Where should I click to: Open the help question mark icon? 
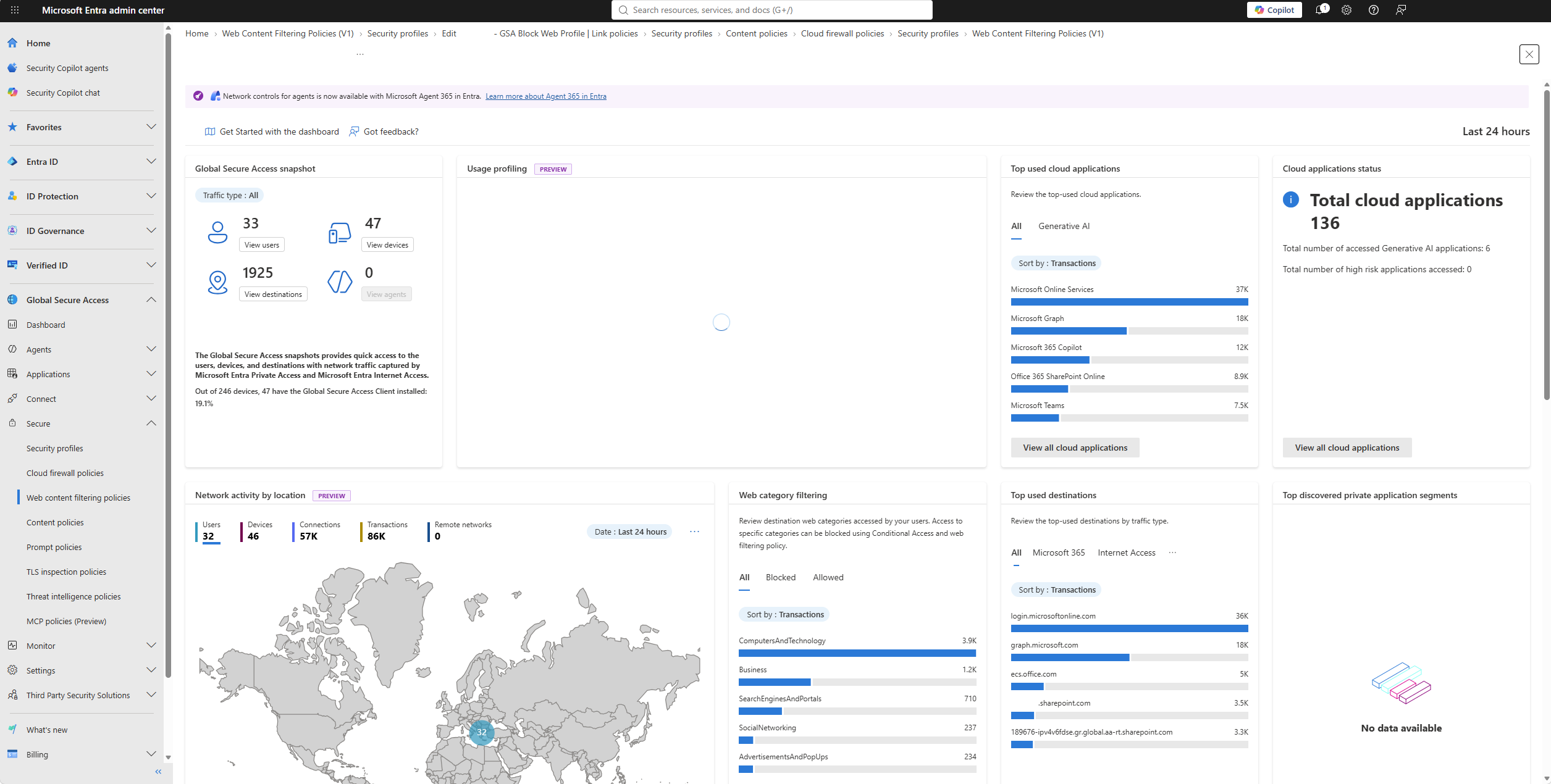tap(1374, 10)
